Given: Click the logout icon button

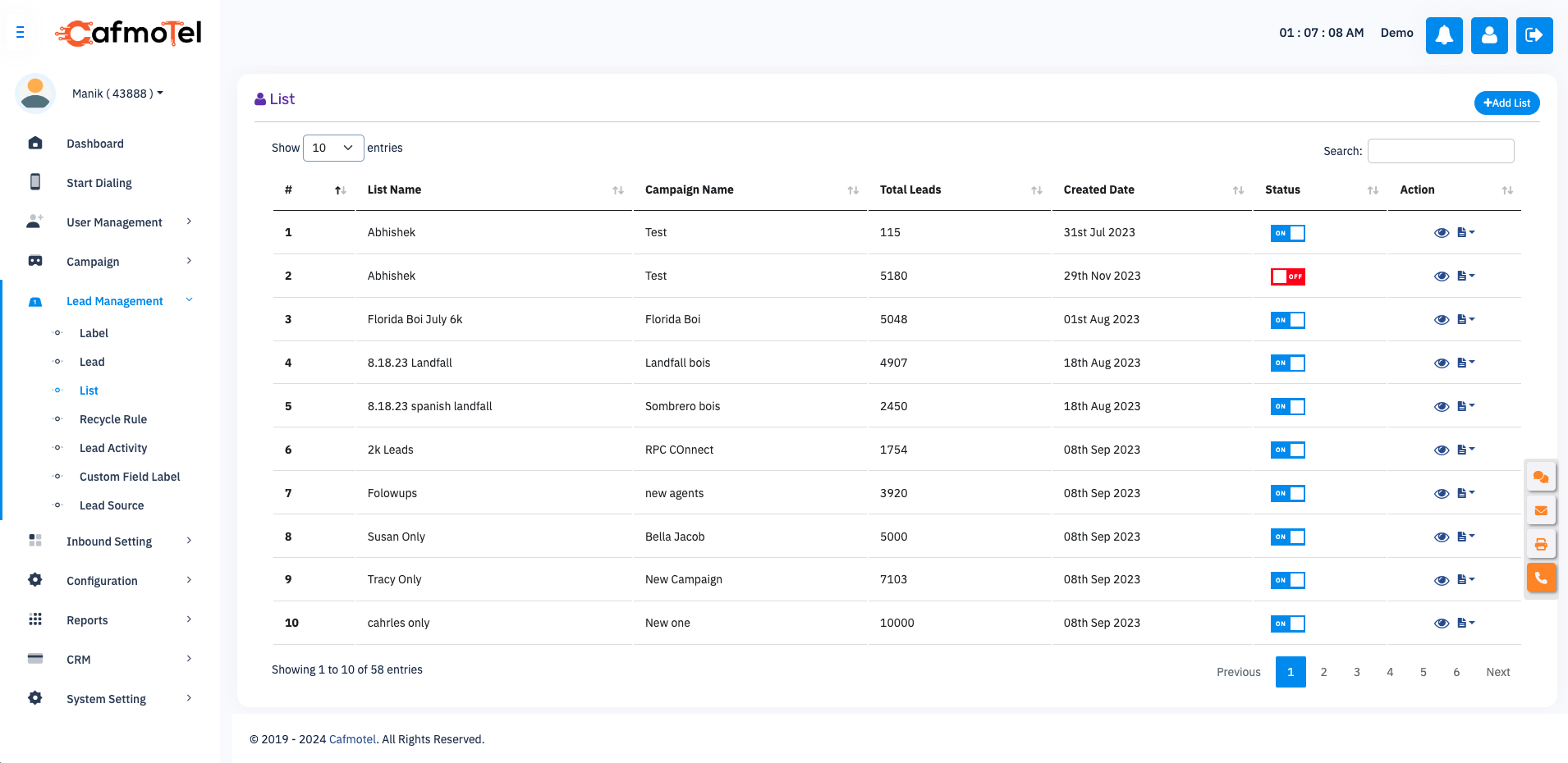Looking at the screenshot, I should 1534,35.
